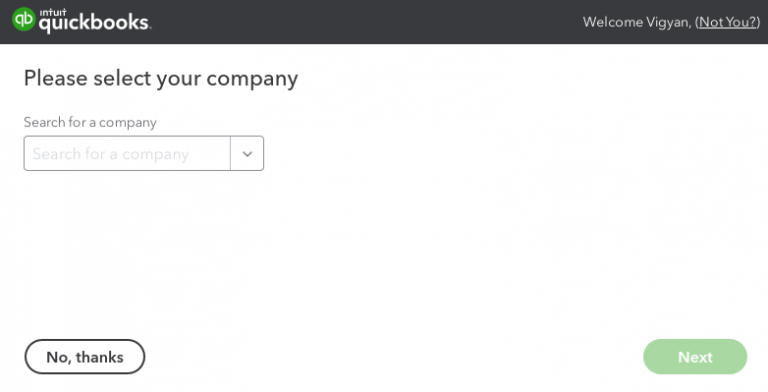Continue to next step with Next
This screenshot has width=768, height=392.
click(x=695, y=357)
